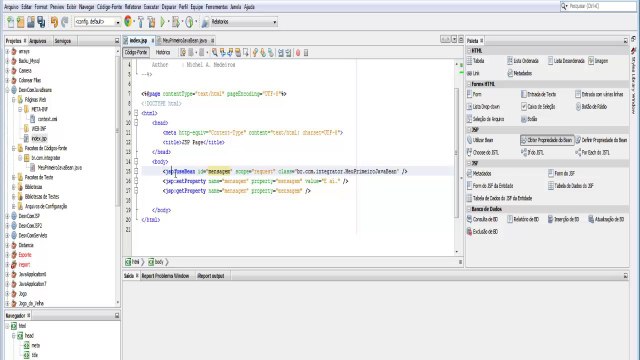Select the Consulta de BD palette item
The height and width of the screenshot is (360, 640).
click(482, 220)
